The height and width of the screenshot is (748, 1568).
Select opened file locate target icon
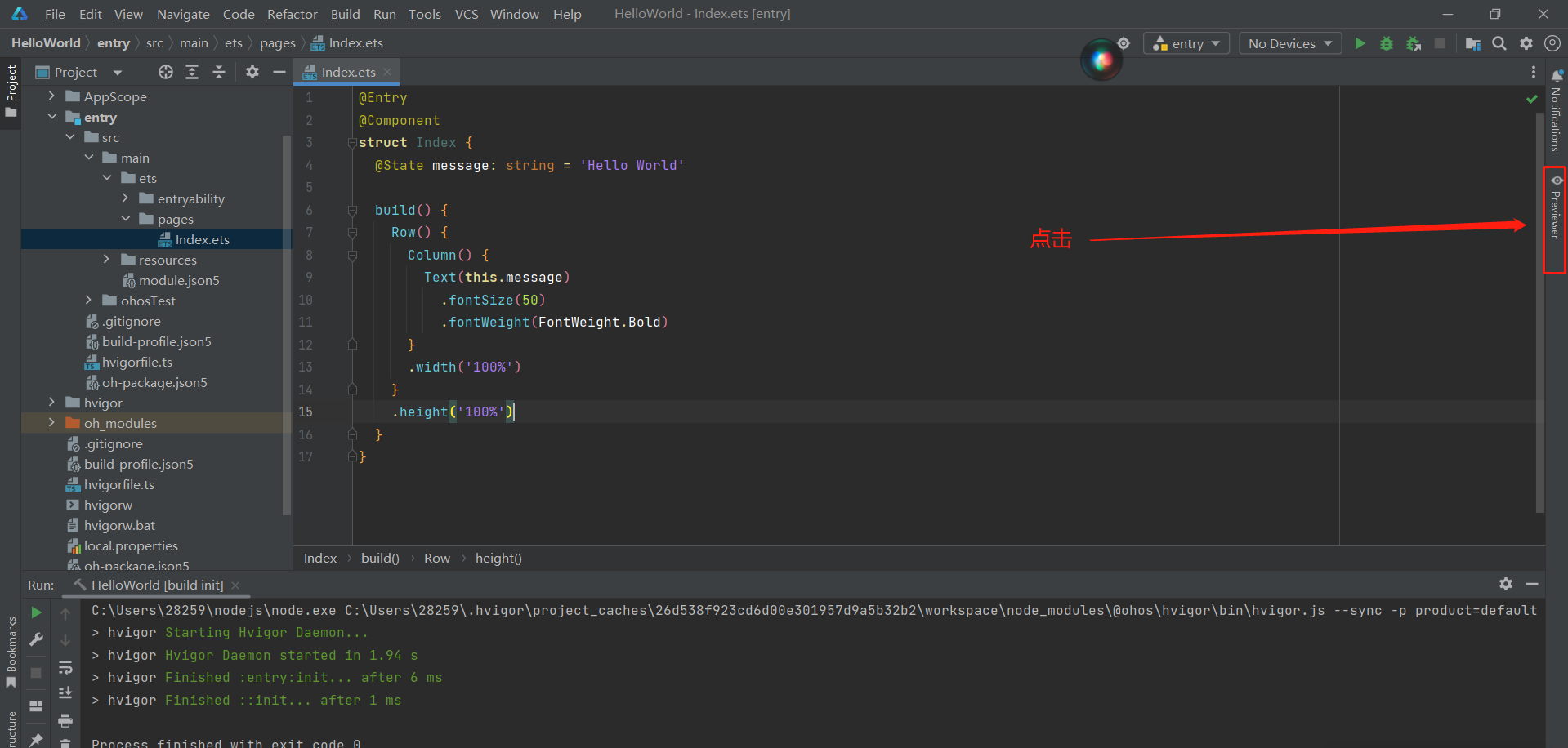coord(166,72)
